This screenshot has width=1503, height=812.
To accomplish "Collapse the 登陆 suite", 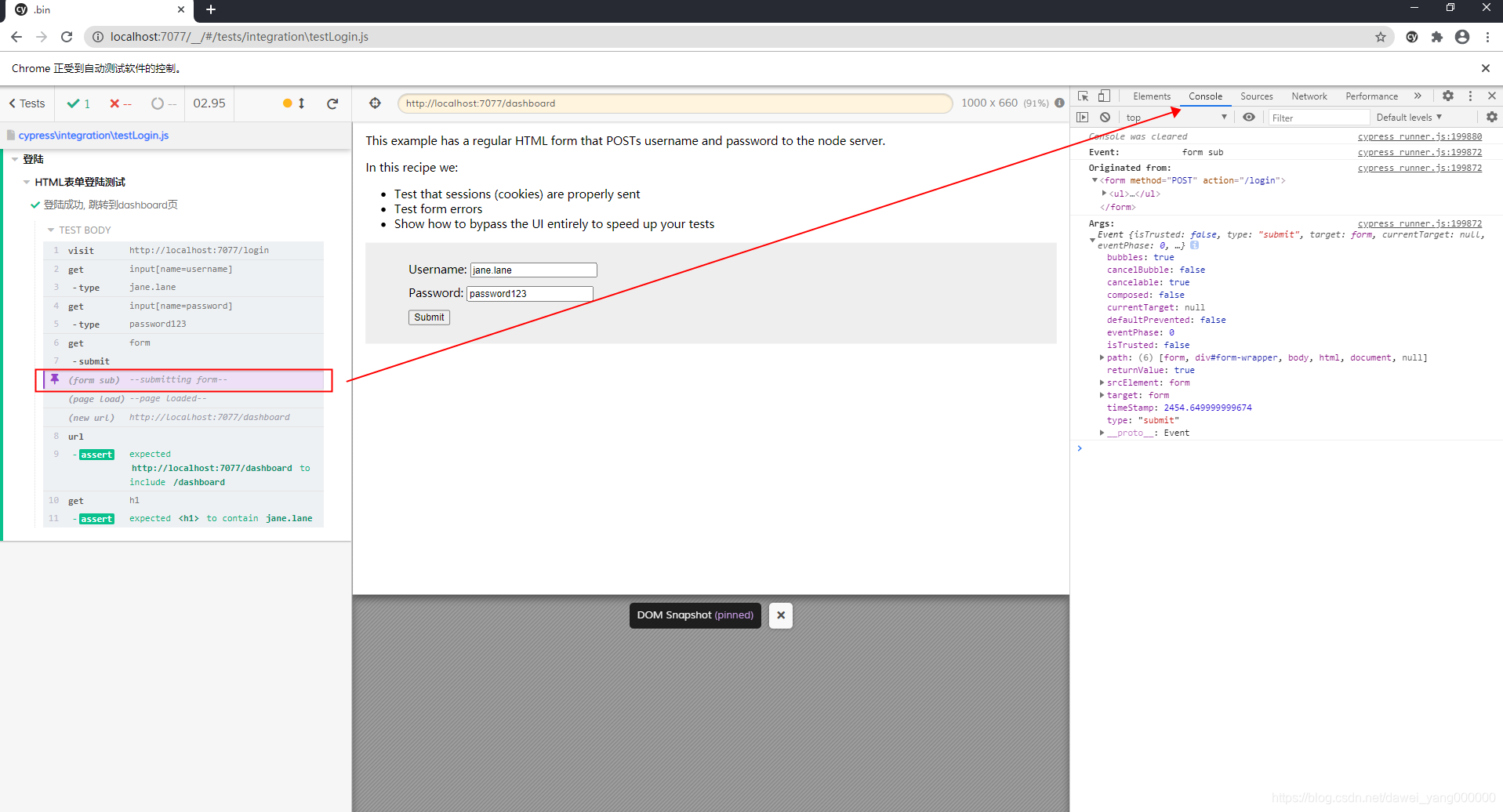I will pyautogui.click(x=15, y=159).
